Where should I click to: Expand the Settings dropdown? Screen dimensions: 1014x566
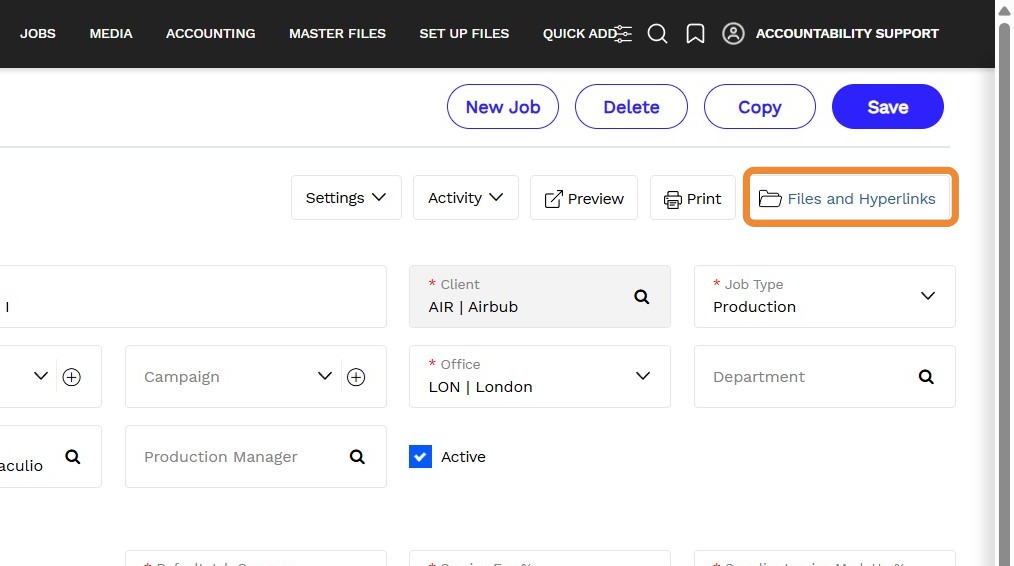(346, 198)
